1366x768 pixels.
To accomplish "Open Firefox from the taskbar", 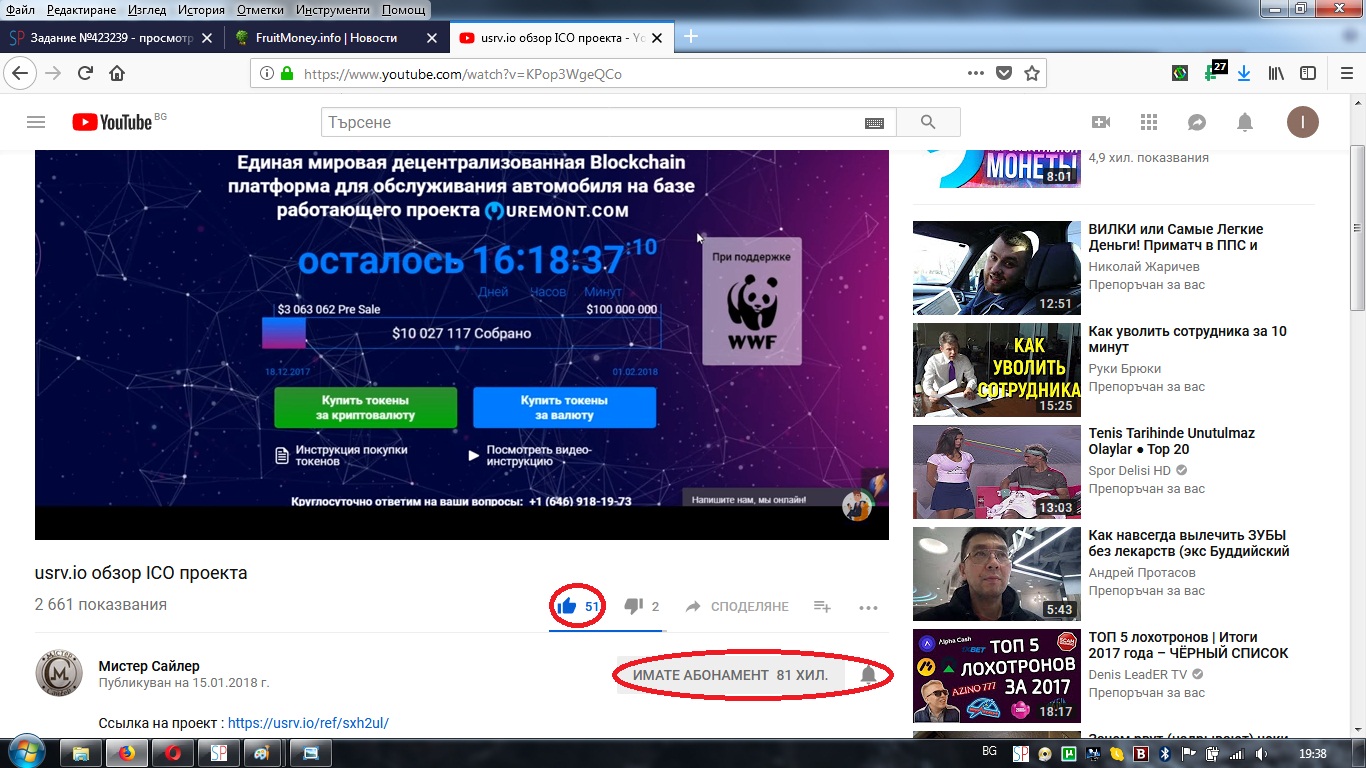I will (127, 753).
